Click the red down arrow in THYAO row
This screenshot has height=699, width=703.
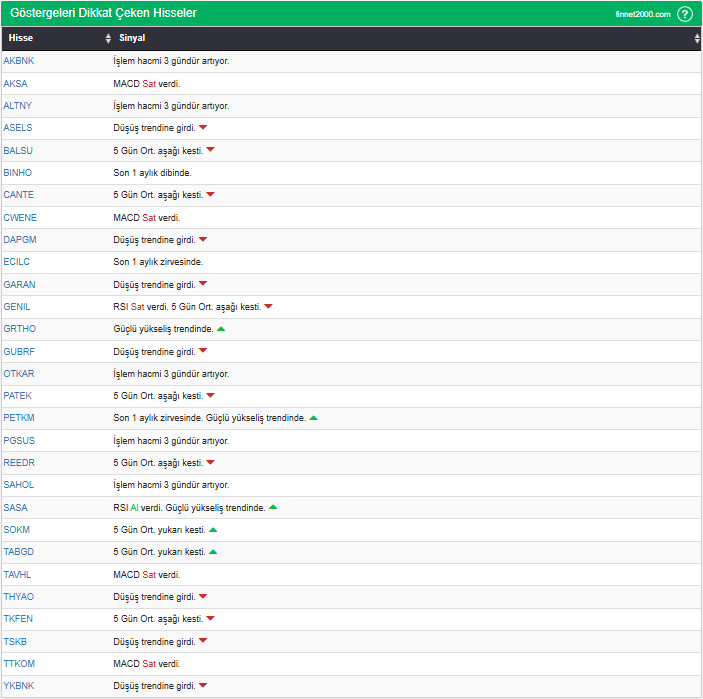(203, 597)
